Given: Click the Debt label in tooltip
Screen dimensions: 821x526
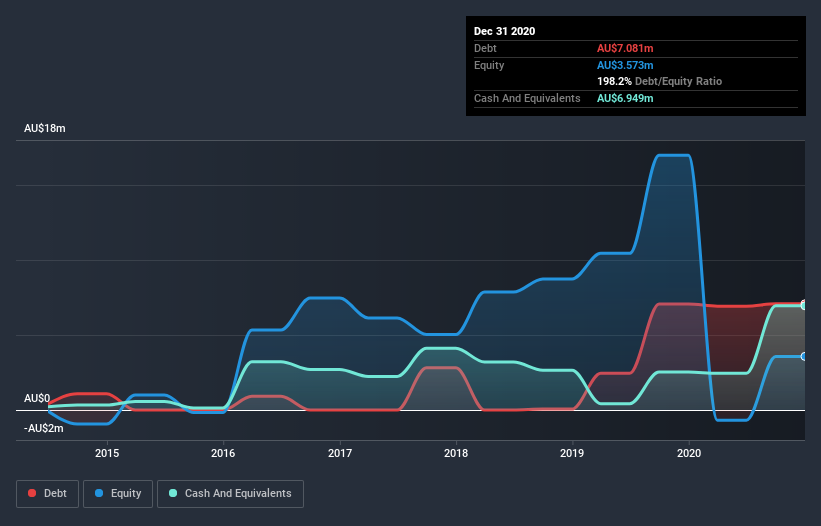Looking at the screenshot, I should pos(485,48).
